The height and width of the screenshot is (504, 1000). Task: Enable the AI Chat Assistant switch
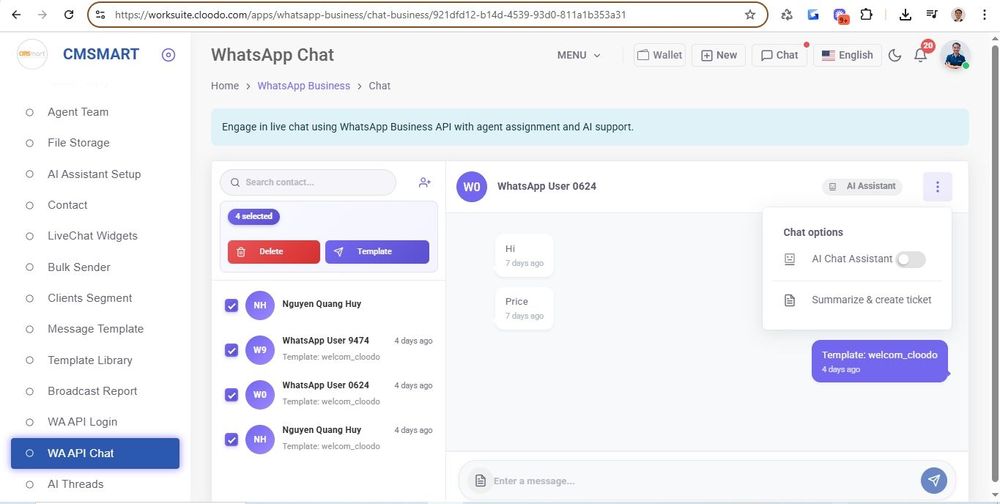[x=910, y=259]
